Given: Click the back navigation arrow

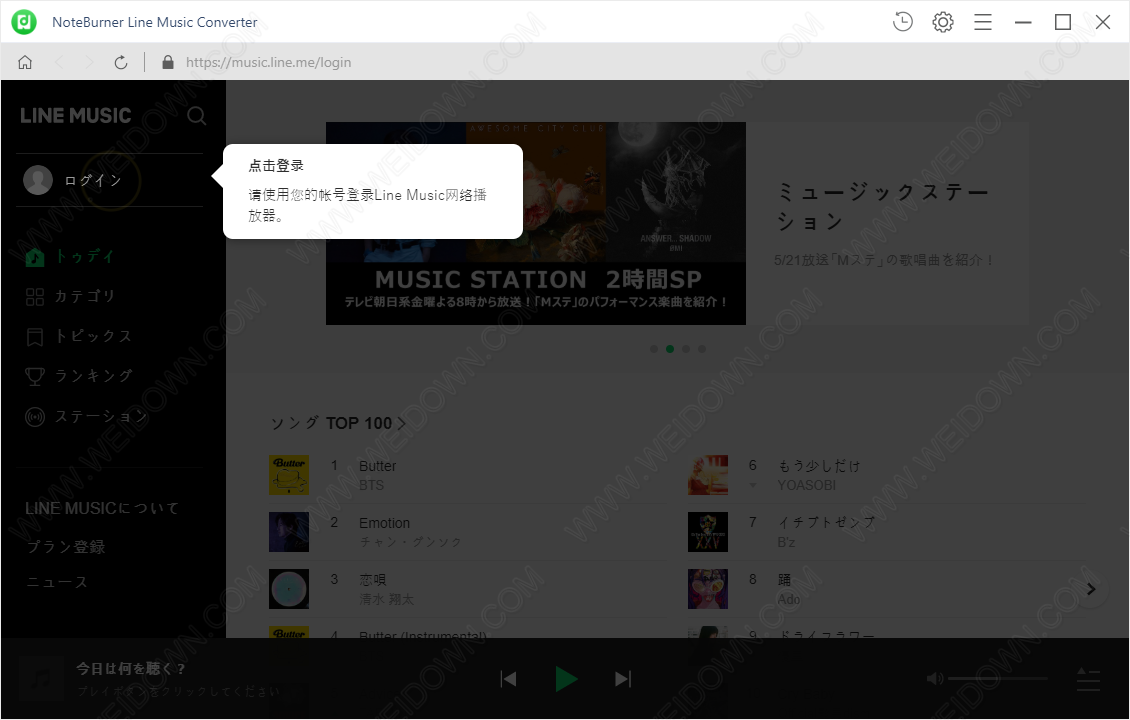Looking at the screenshot, I should click(x=59, y=62).
